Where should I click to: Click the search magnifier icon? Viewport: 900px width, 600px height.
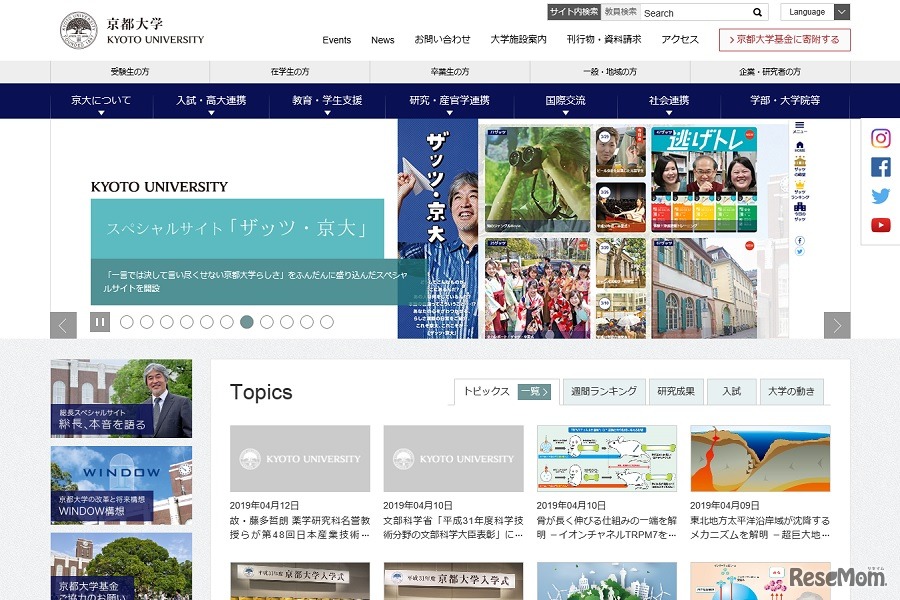coord(757,12)
